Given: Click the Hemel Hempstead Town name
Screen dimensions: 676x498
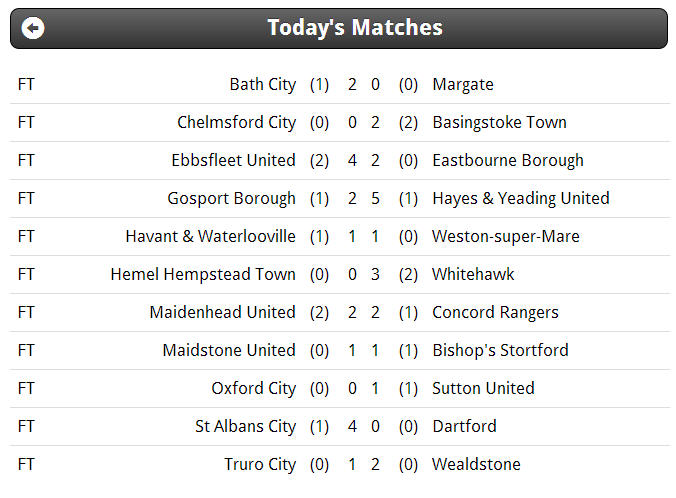Looking at the screenshot, I should pyautogui.click(x=203, y=274).
